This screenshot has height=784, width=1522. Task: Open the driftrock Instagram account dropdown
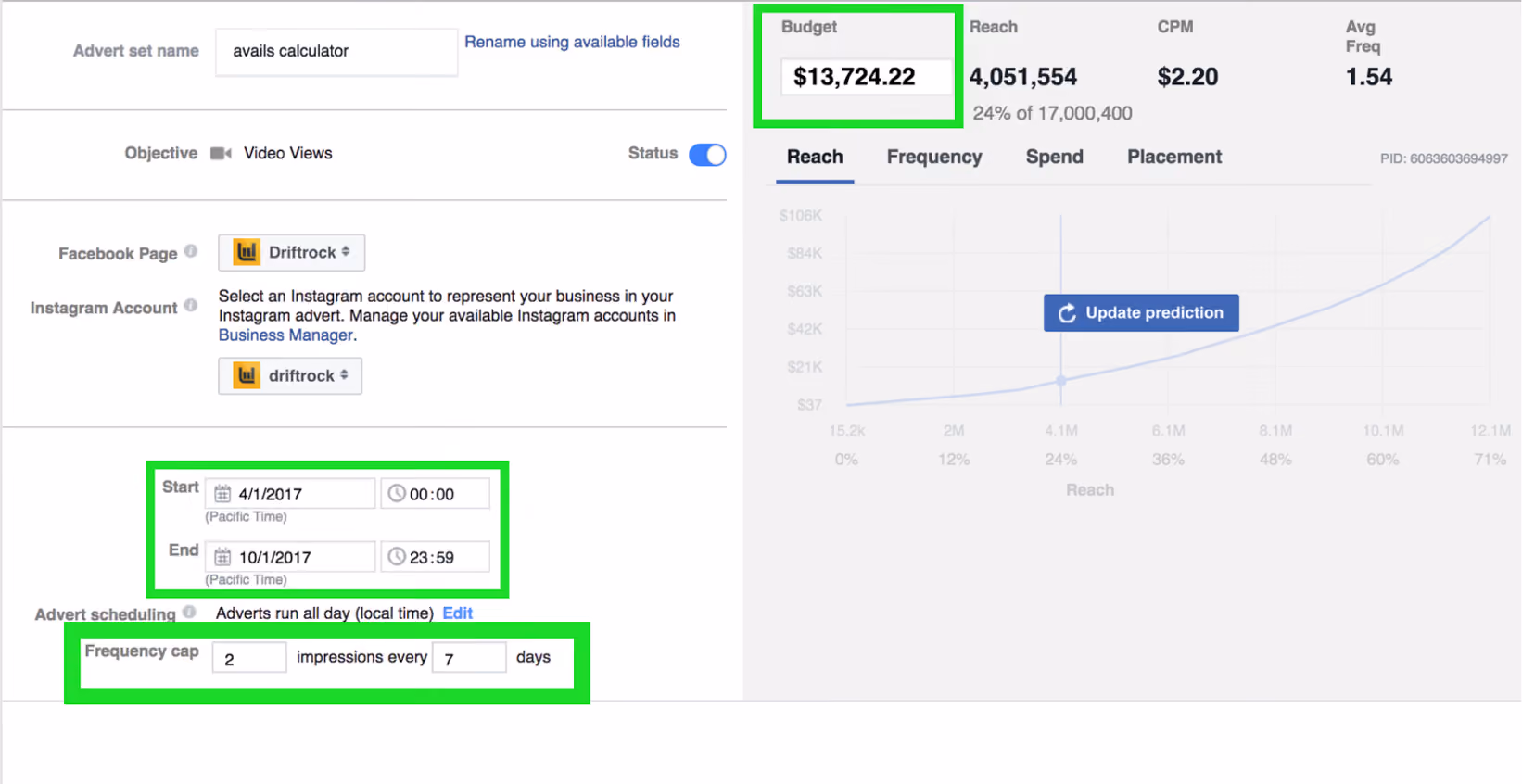pyautogui.click(x=290, y=375)
